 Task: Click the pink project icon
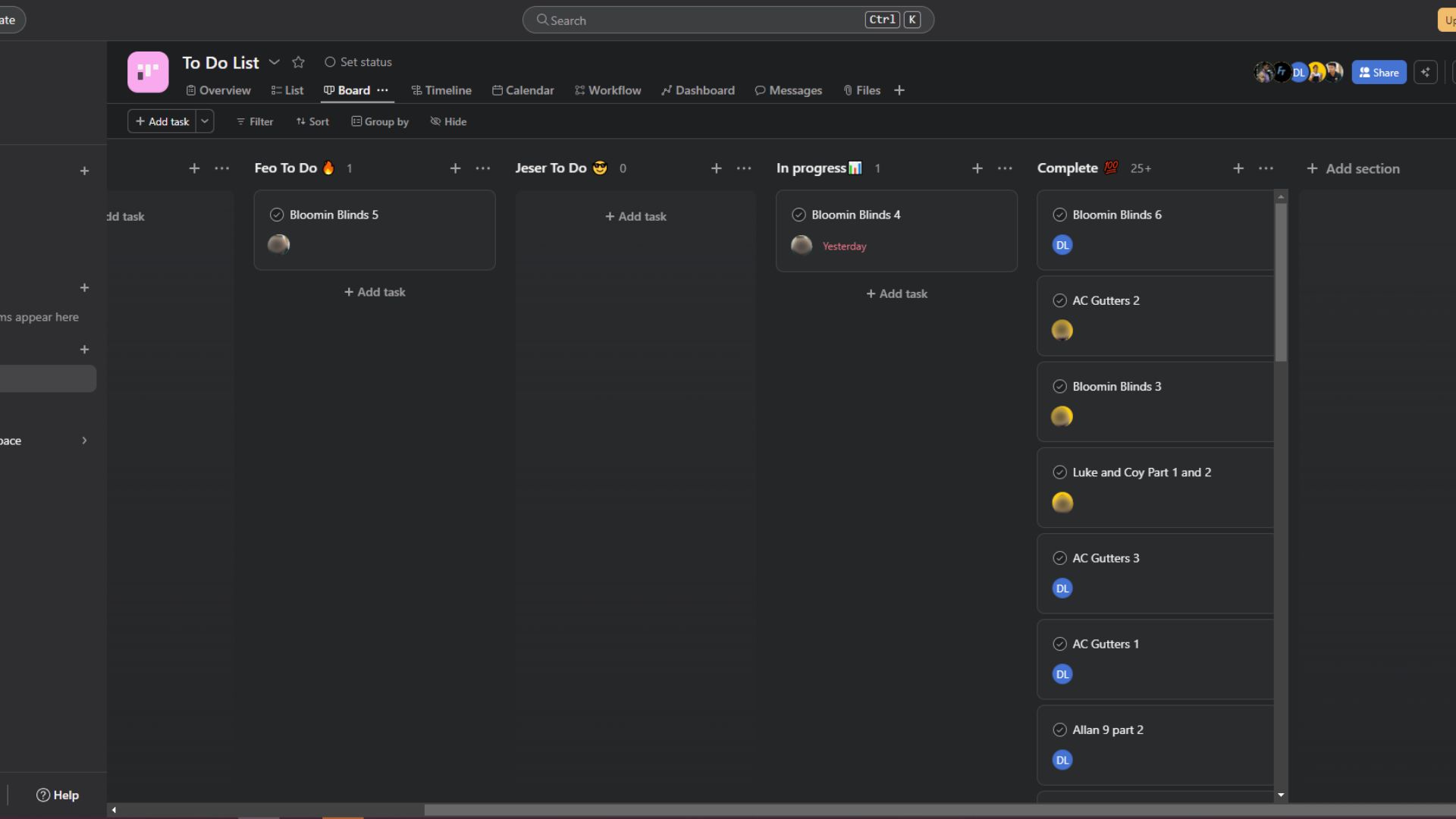pyautogui.click(x=148, y=72)
